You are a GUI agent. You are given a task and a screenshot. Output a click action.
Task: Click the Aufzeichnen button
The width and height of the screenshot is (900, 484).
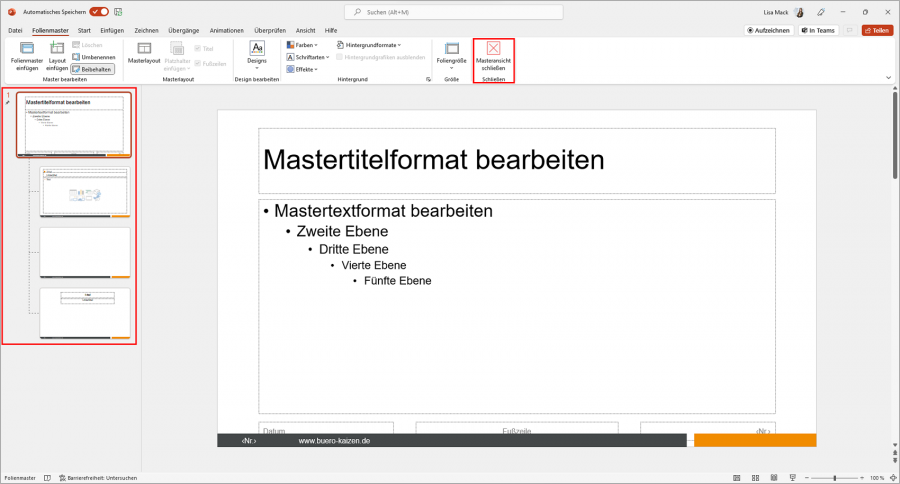pos(769,30)
